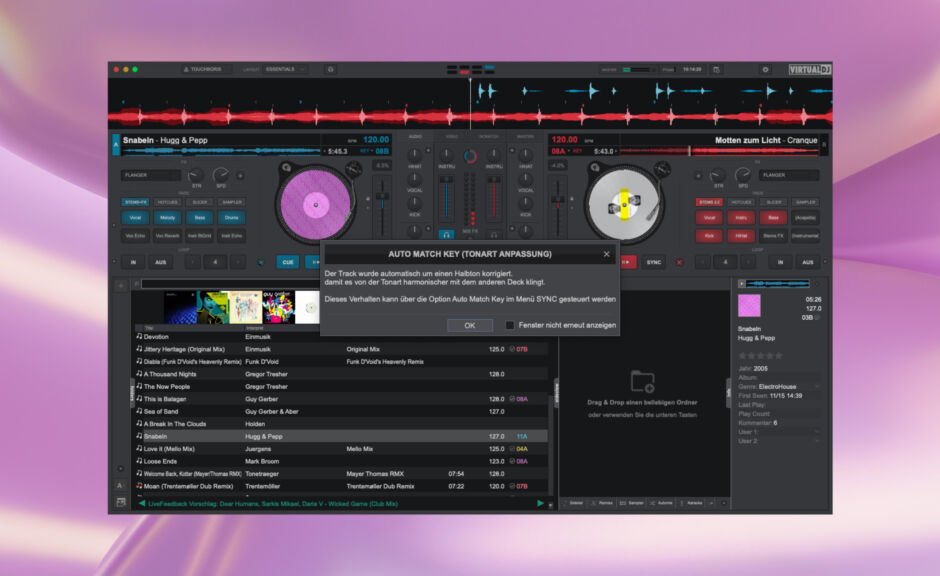940x576 pixels.
Task: Trigger the Inst Echo pad on left deck
Action: tap(231, 236)
